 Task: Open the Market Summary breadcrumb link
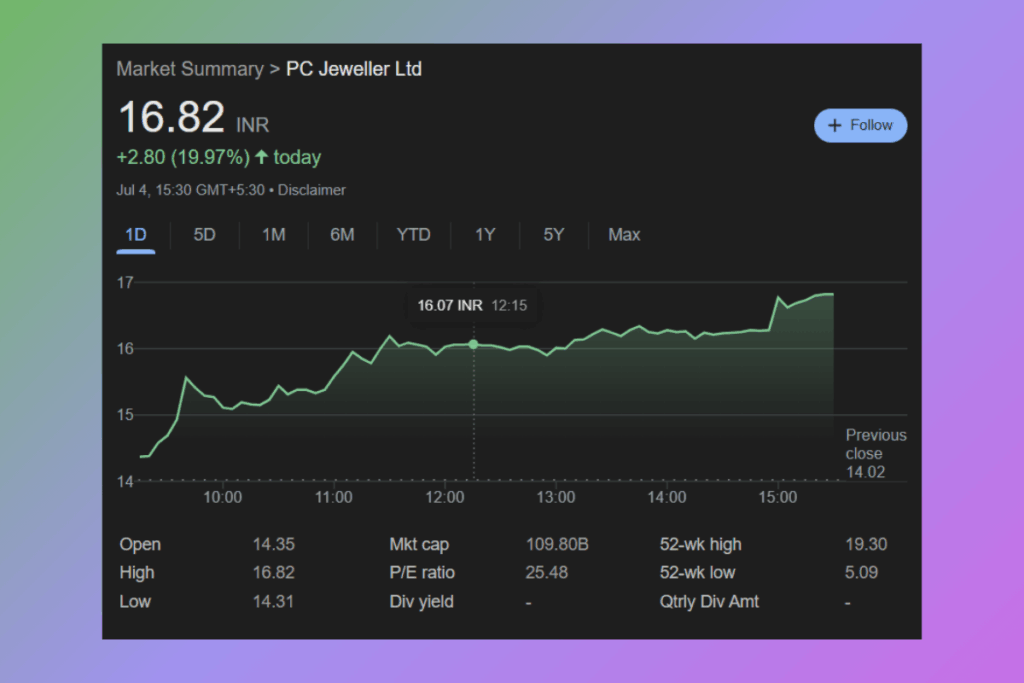click(189, 69)
